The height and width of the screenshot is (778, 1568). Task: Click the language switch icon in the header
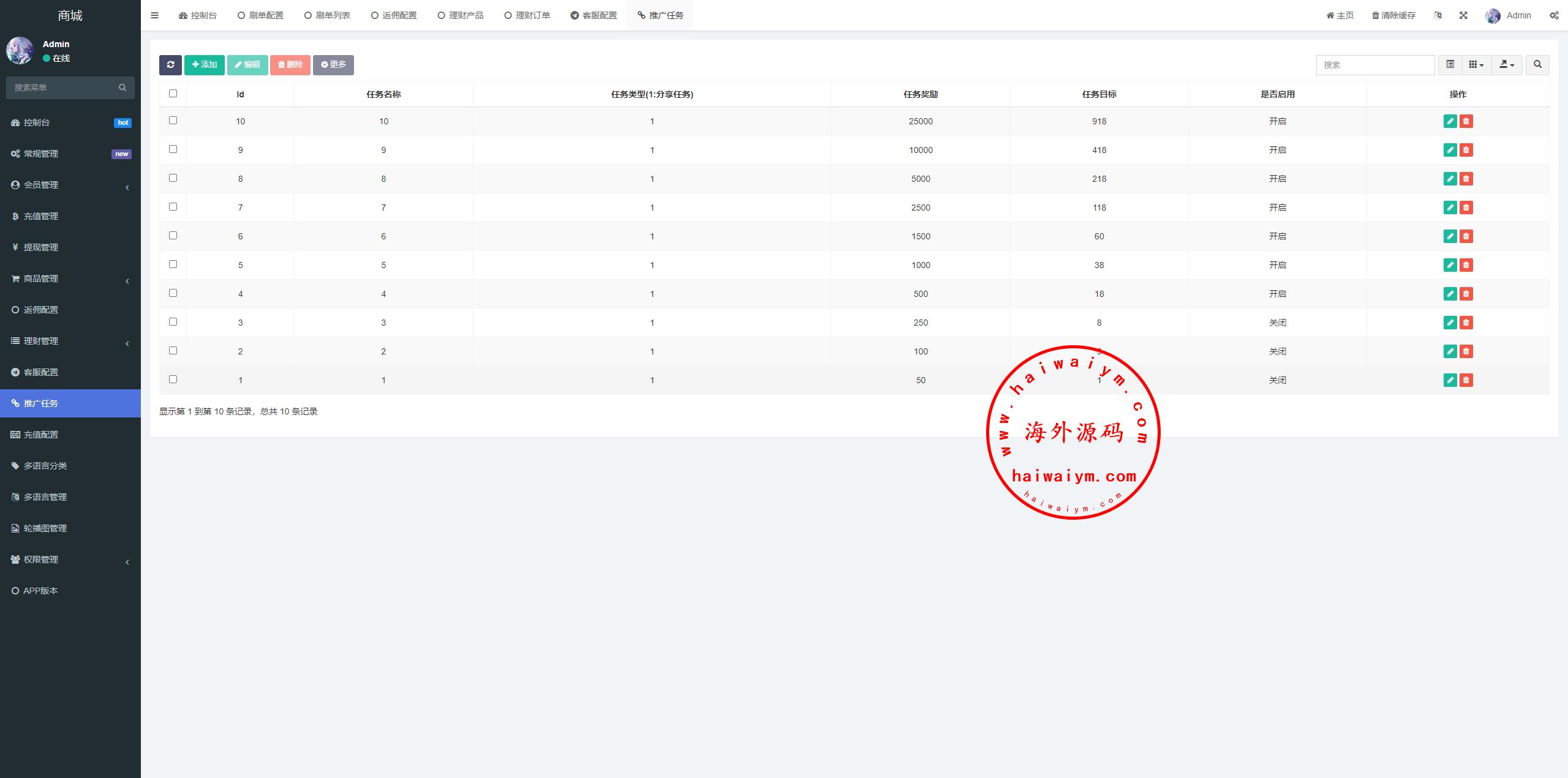[1438, 15]
